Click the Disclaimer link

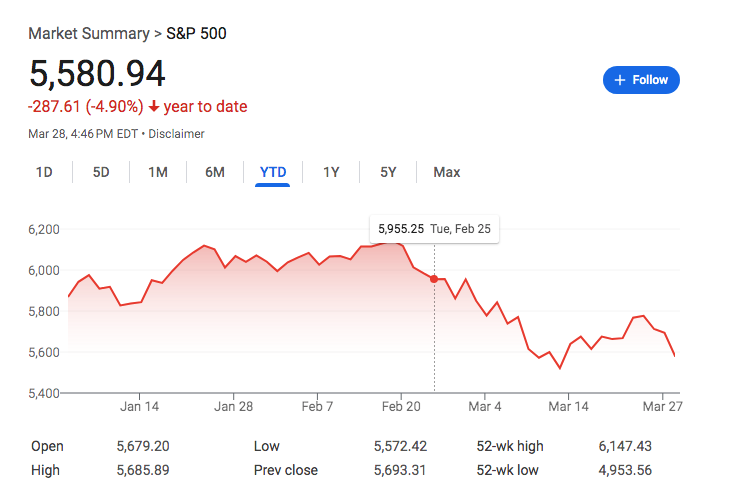(176, 133)
